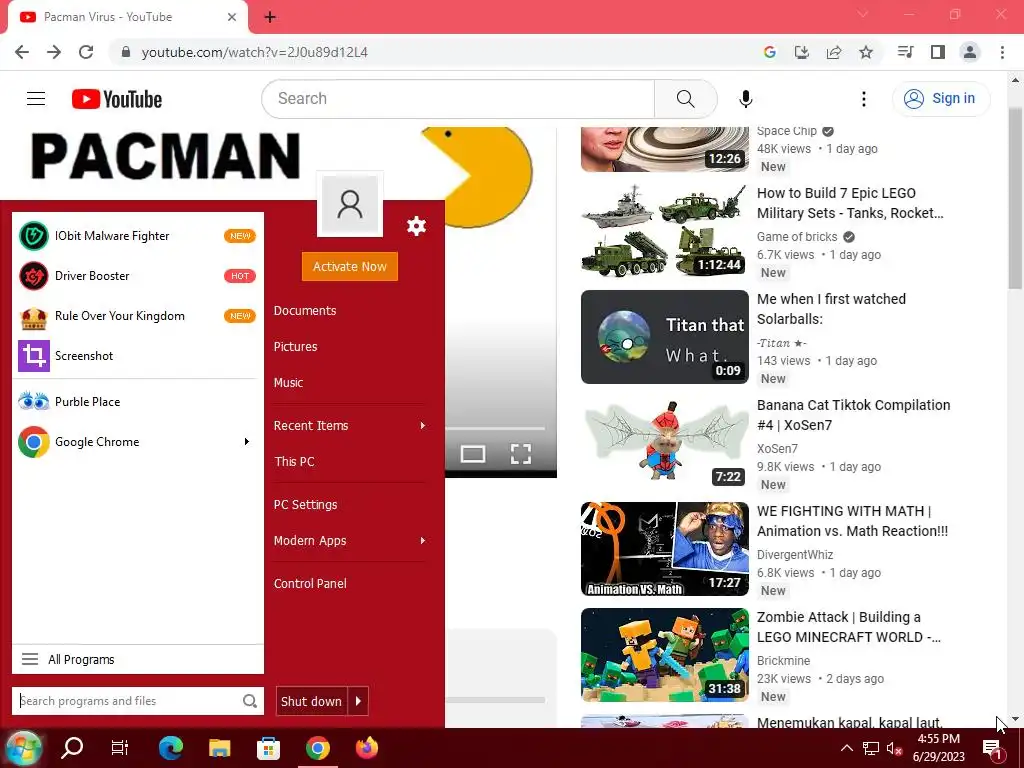Open Animation vs. Math Reaction thumbnail
Screen dimensions: 1024x768
[x=665, y=549]
